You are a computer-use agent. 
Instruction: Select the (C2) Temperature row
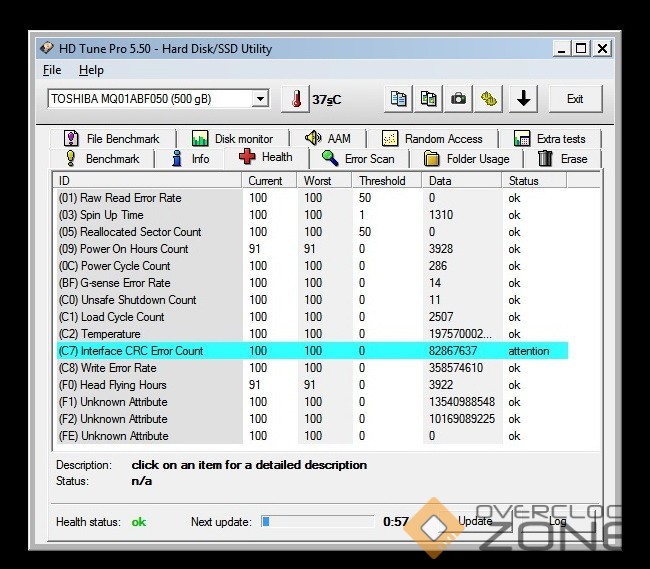pyautogui.click(x=311, y=334)
